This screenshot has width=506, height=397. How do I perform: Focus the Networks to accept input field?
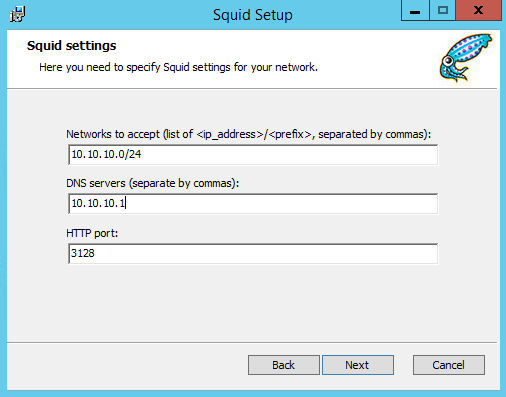click(x=253, y=155)
